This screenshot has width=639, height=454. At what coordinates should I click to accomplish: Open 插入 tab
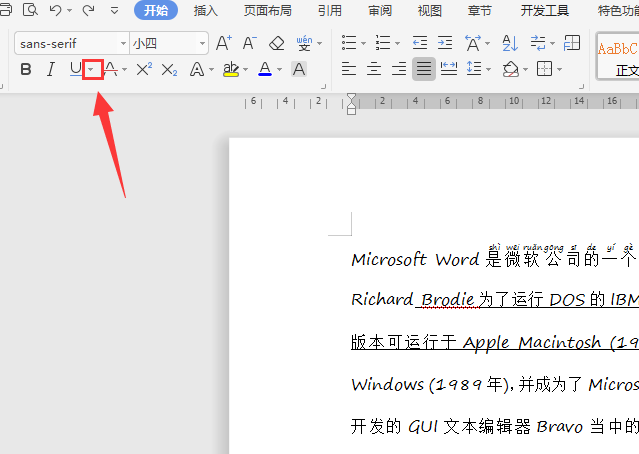pyautogui.click(x=206, y=10)
